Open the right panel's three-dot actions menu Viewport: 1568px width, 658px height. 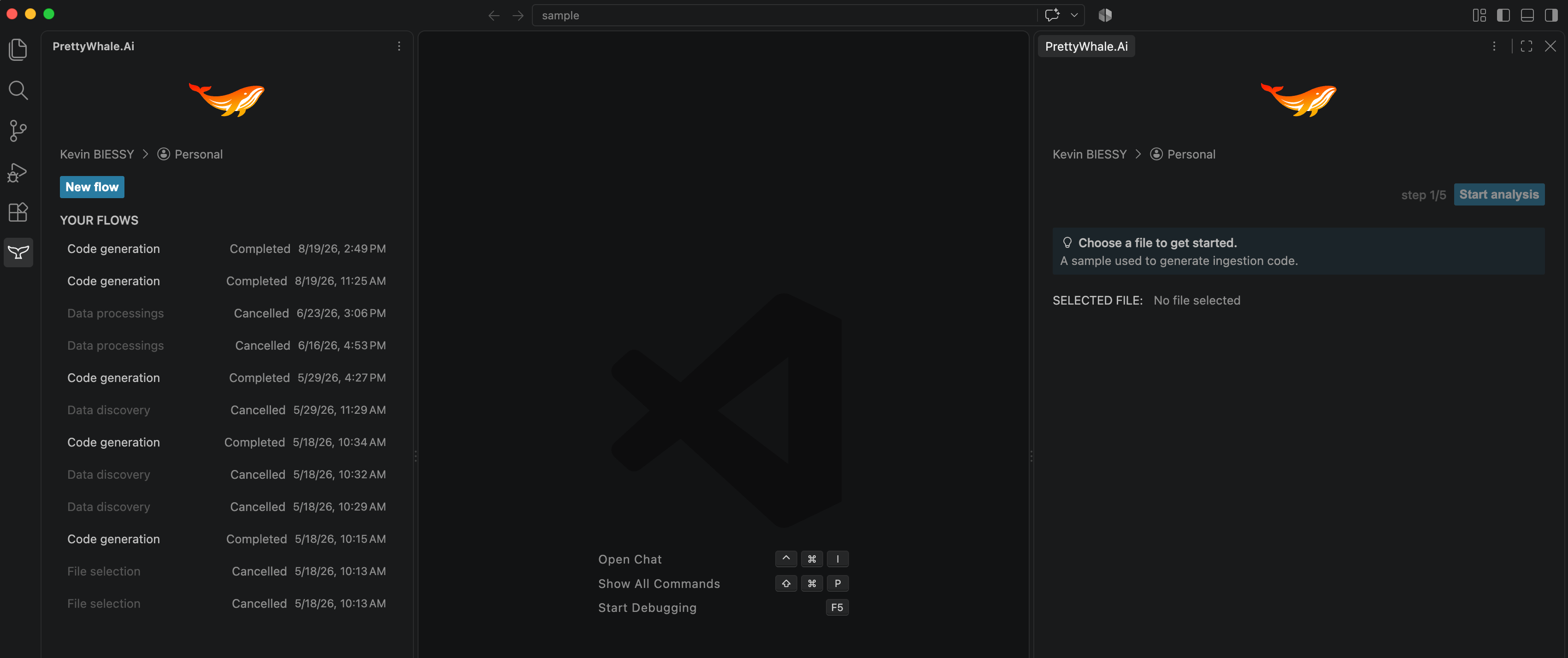tap(1494, 46)
